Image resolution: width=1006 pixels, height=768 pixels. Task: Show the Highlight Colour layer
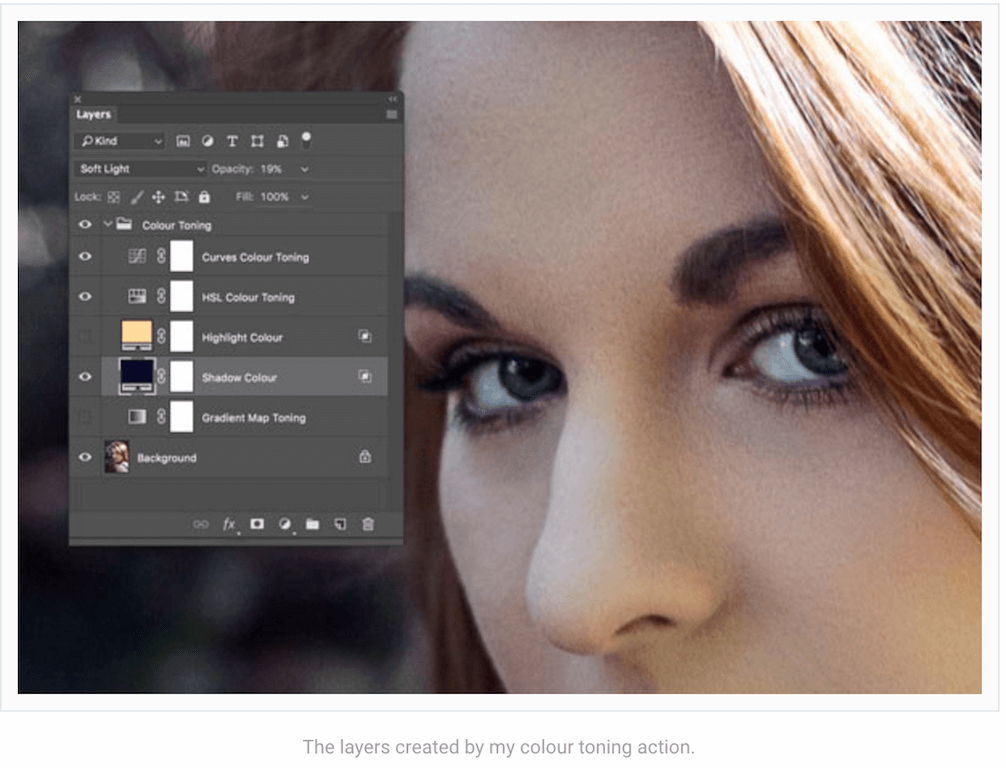(x=85, y=337)
